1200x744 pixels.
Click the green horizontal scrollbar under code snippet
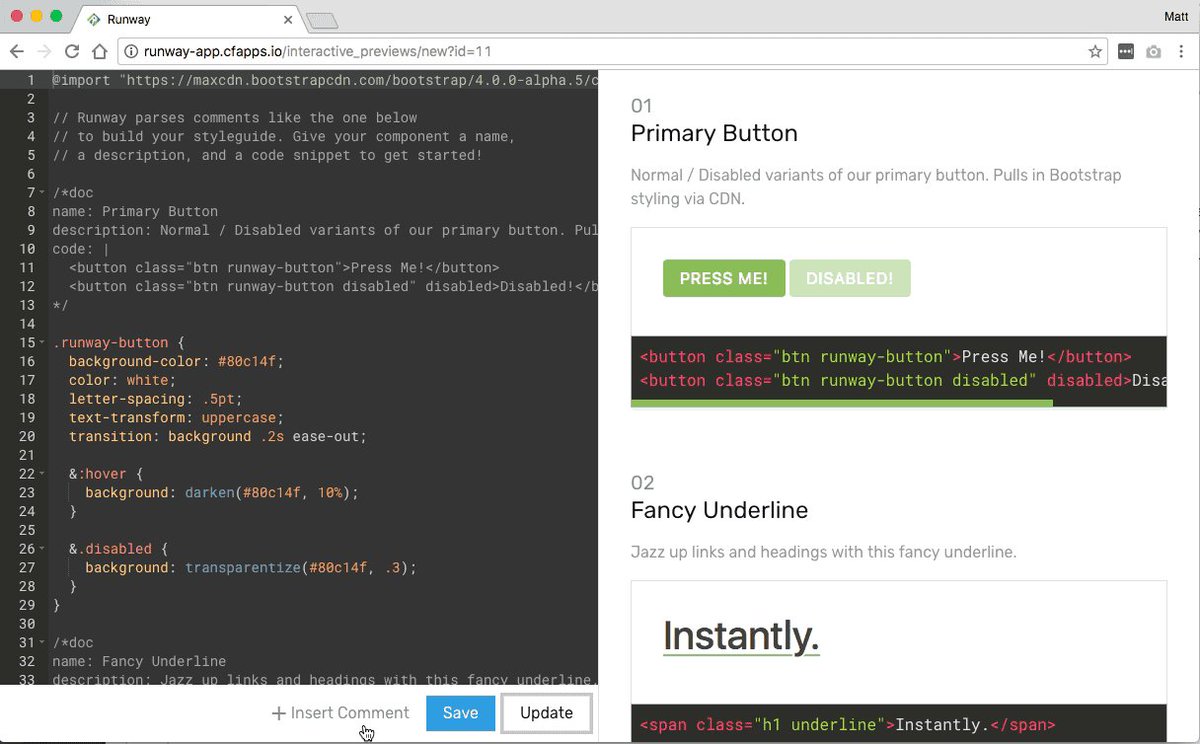click(x=842, y=403)
